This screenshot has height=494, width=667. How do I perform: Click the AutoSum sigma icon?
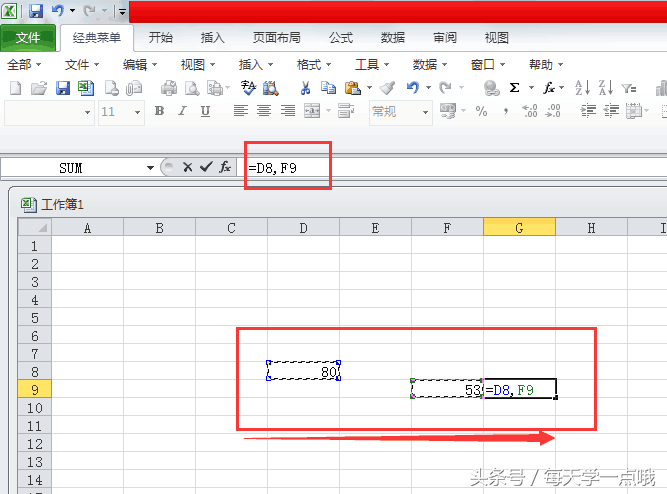pyautogui.click(x=514, y=88)
